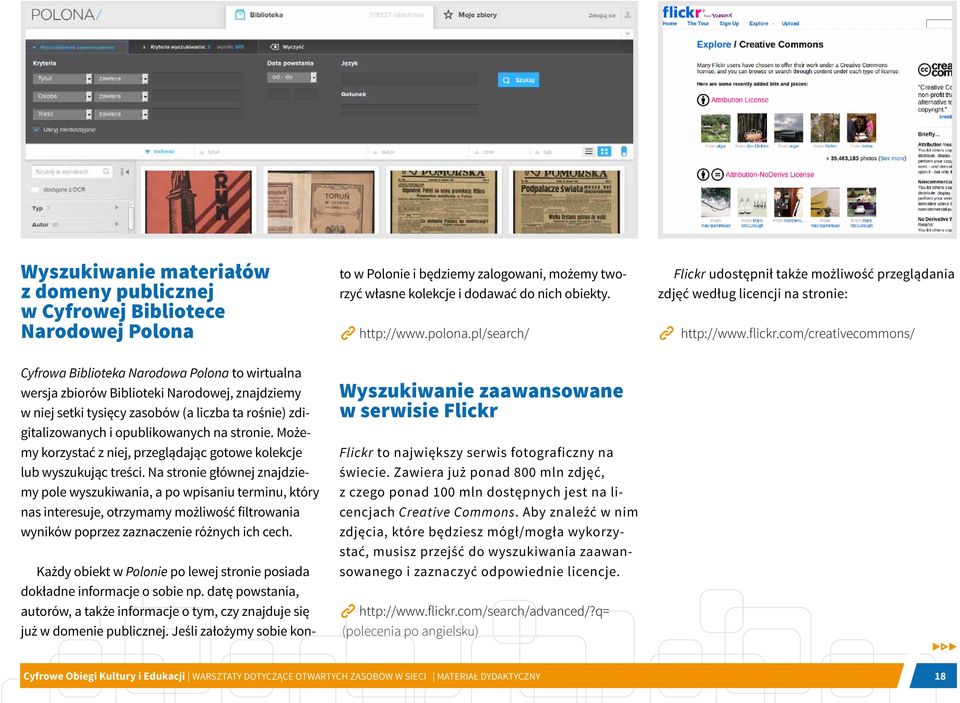Viewport: 960px width, 703px height.
Task: Open the flickr.com/creativecommons/ link
Action: [x=797, y=334]
